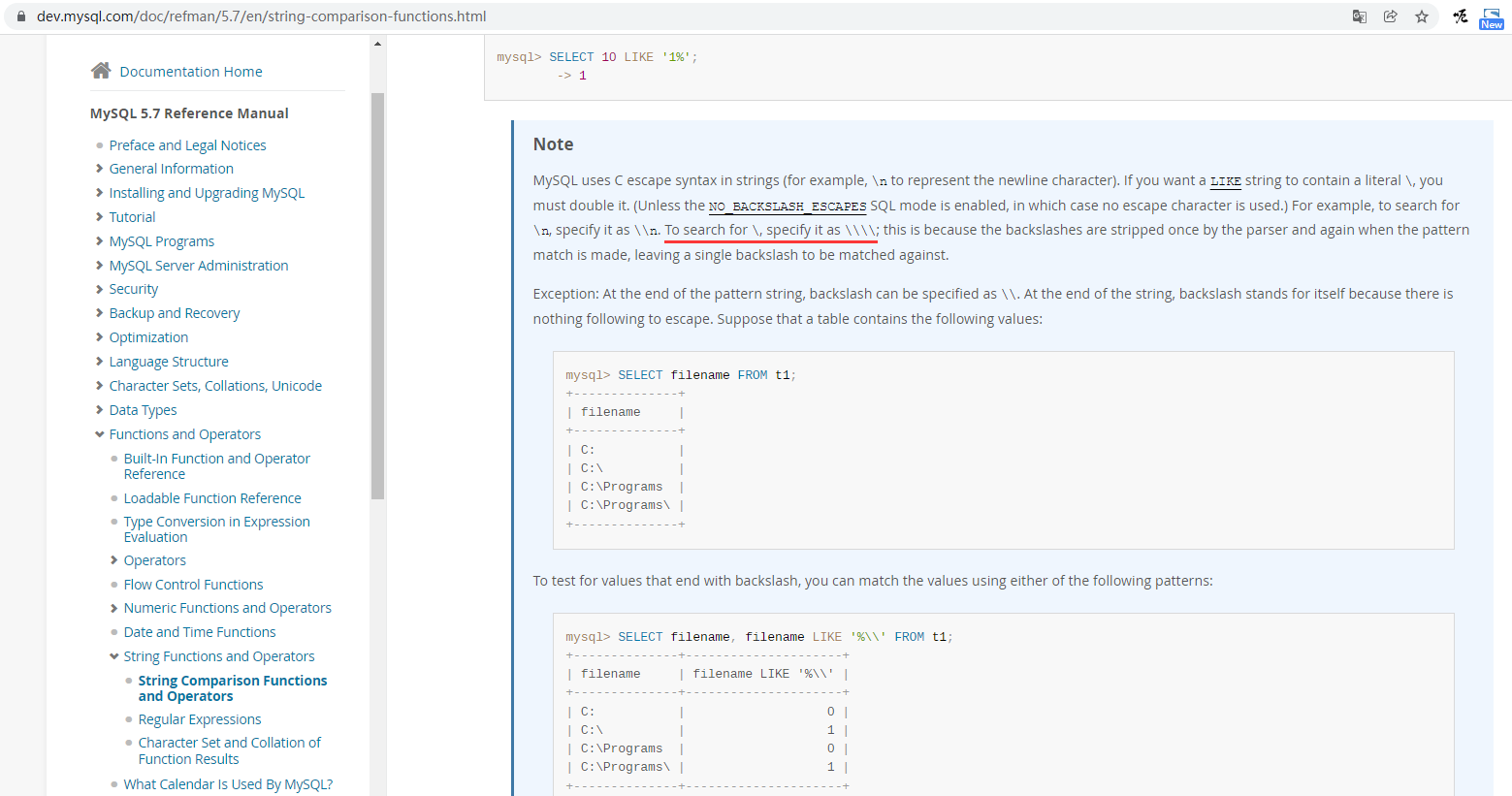The height and width of the screenshot is (796, 1512).
Task: Open the extension icon beside the star
Action: coord(1460,16)
